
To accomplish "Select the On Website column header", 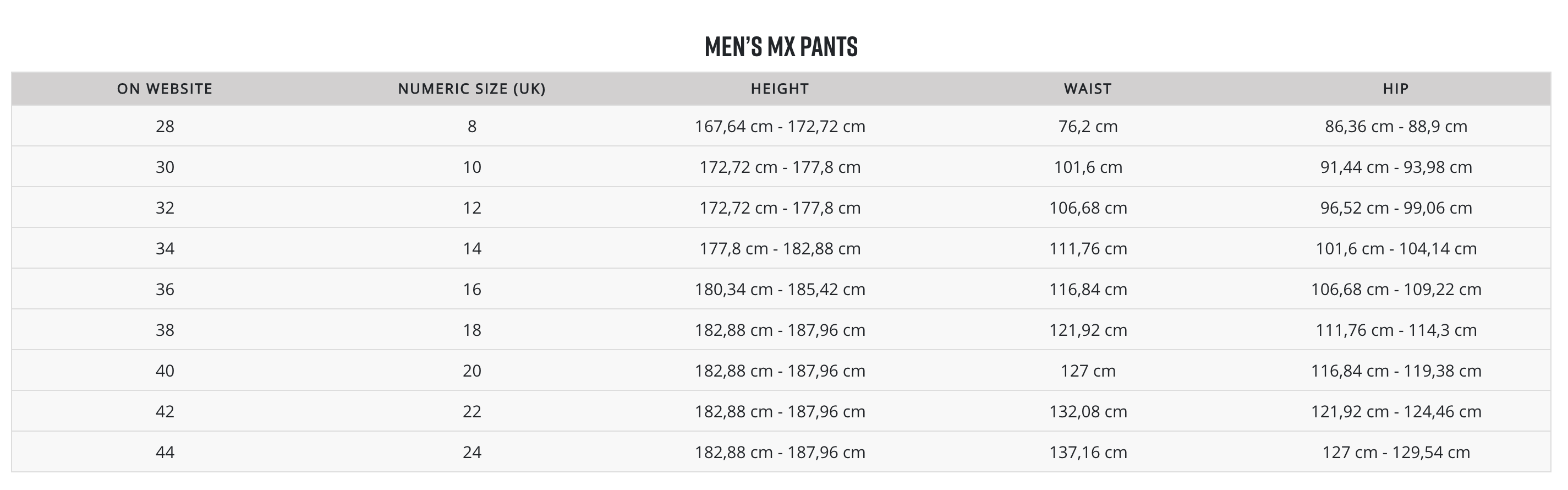I will coord(165,89).
